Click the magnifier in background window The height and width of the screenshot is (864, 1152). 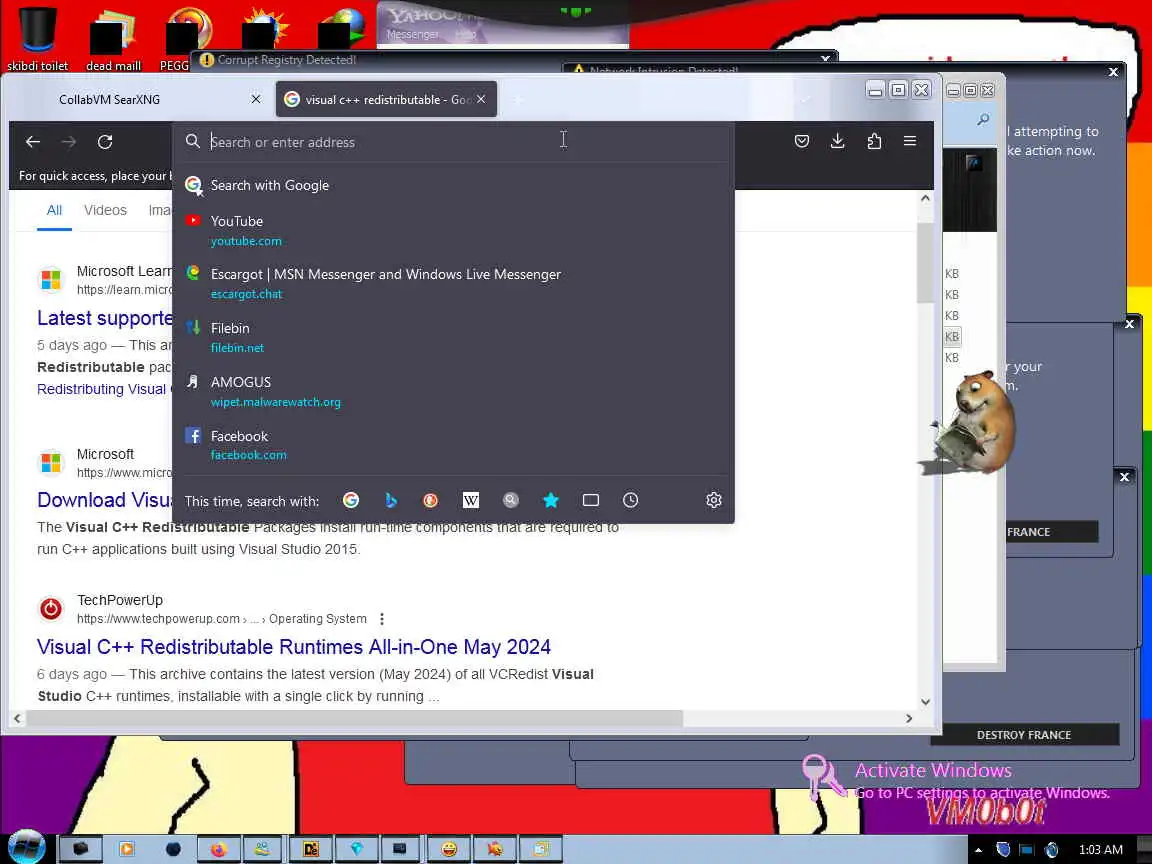click(983, 120)
